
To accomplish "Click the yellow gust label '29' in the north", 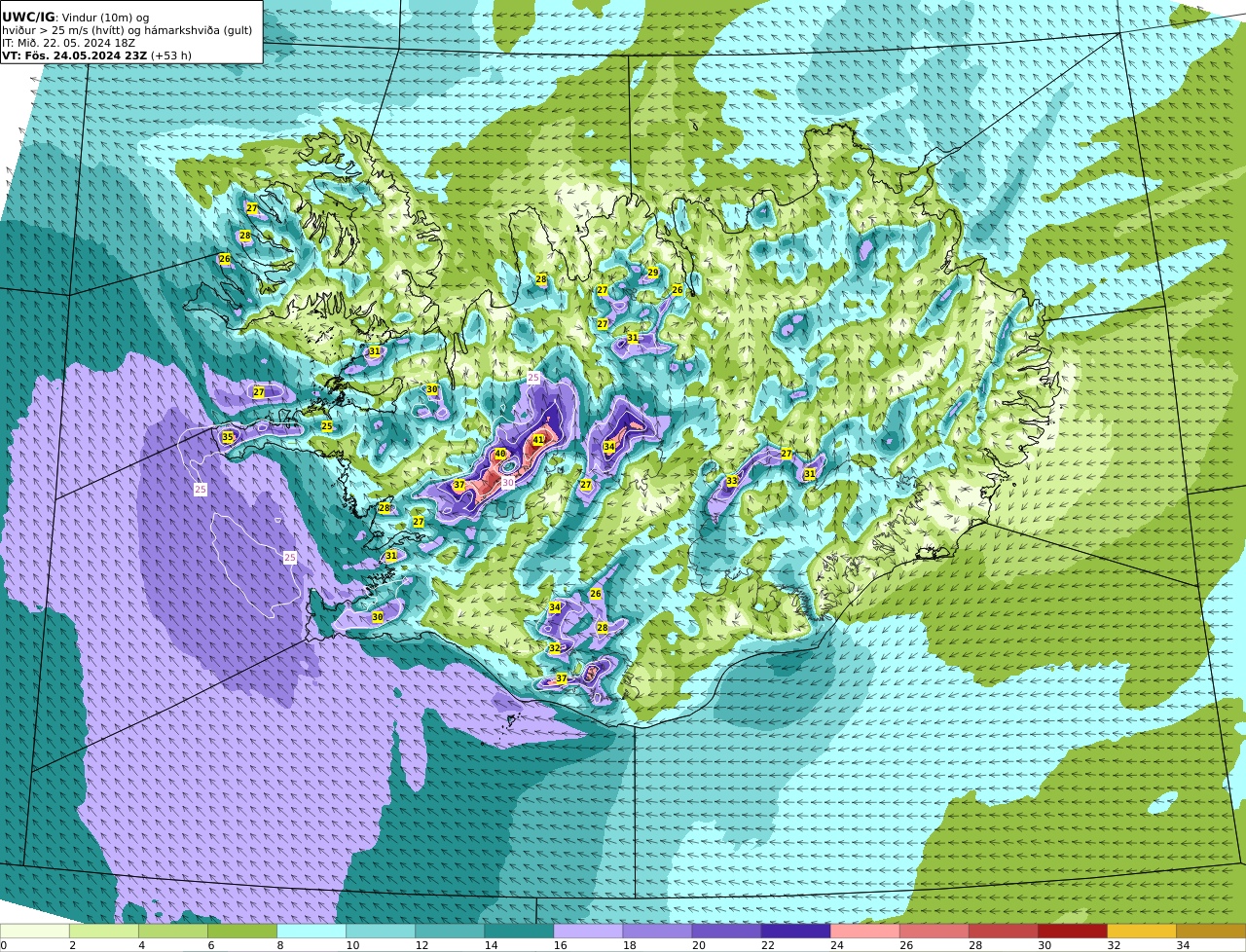I will (x=653, y=273).
